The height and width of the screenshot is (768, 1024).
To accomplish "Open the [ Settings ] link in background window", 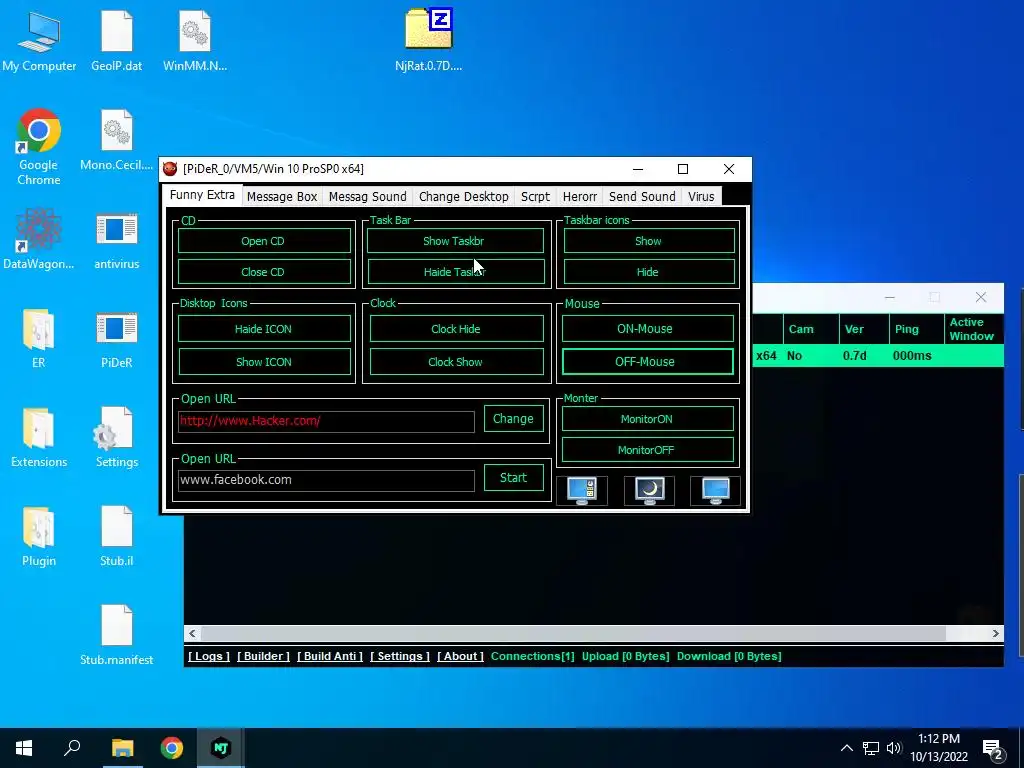I will click(400, 656).
